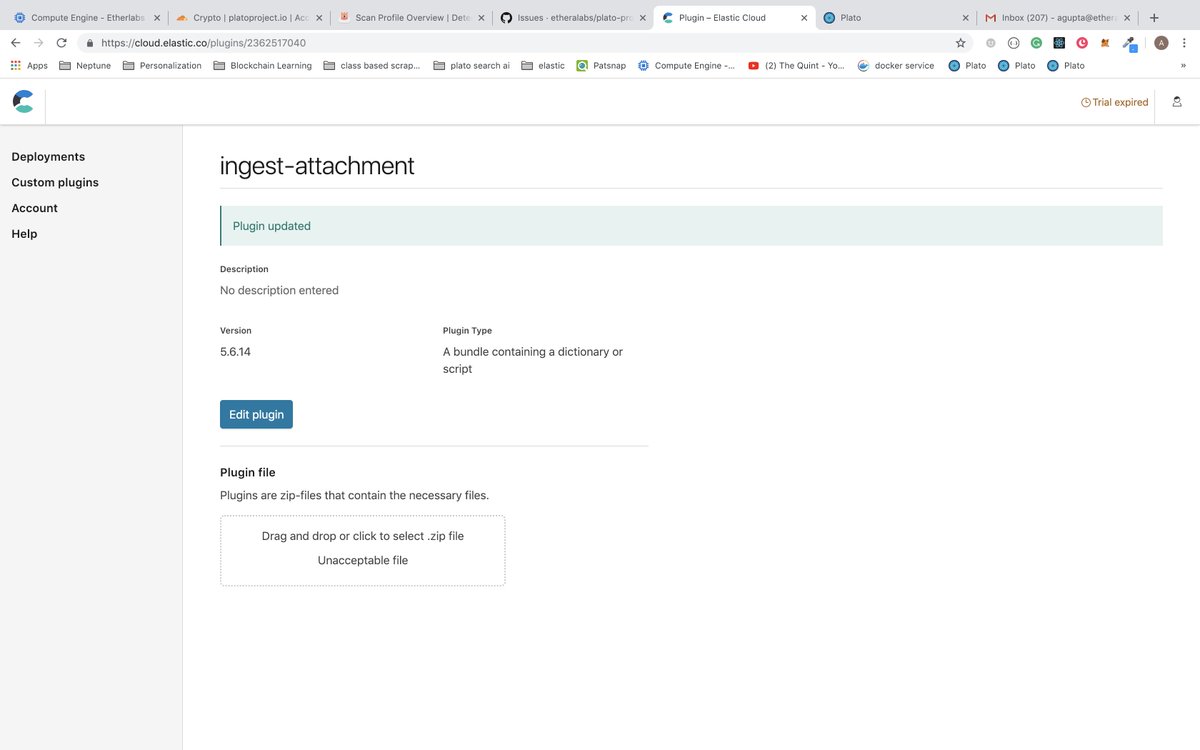Click the Grammarly extension icon

(x=1036, y=43)
